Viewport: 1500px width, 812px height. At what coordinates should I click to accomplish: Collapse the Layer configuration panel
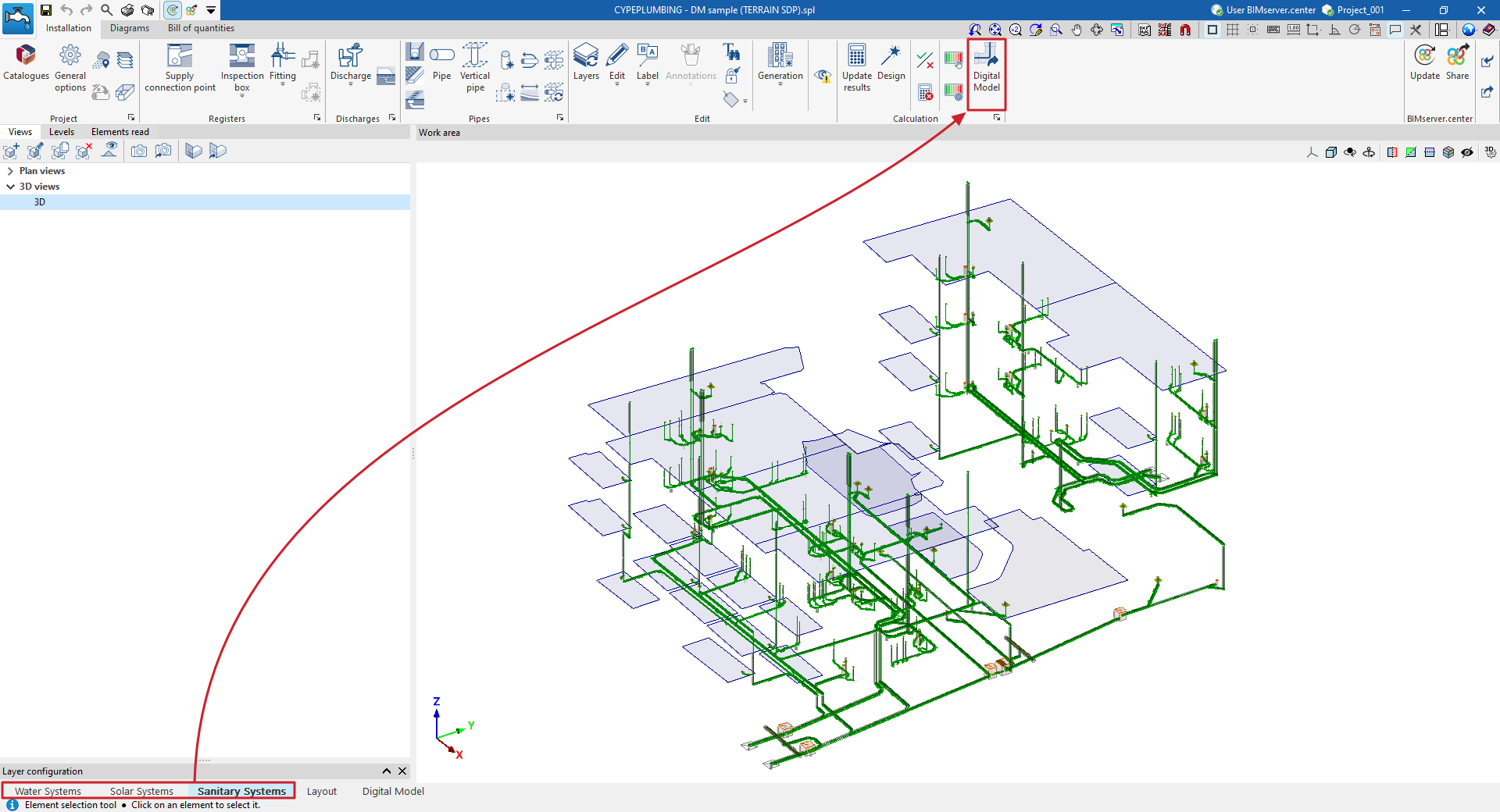pyautogui.click(x=386, y=771)
